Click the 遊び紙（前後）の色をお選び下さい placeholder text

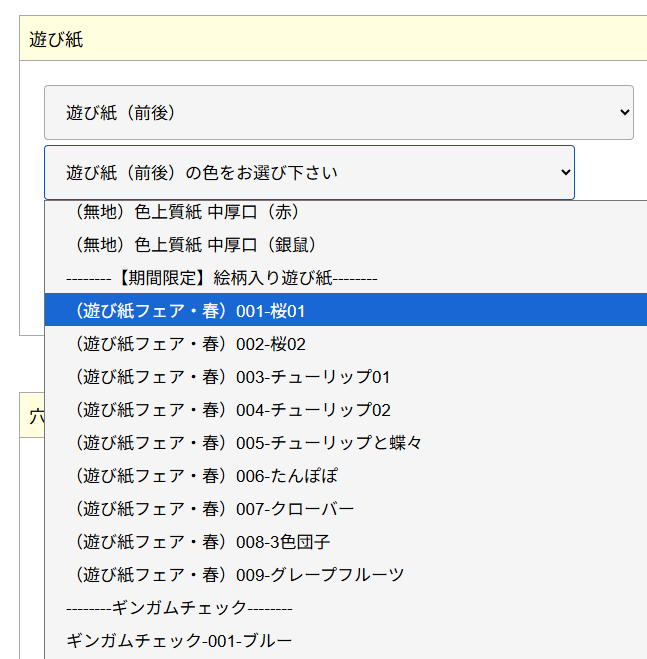click(x=202, y=173)
